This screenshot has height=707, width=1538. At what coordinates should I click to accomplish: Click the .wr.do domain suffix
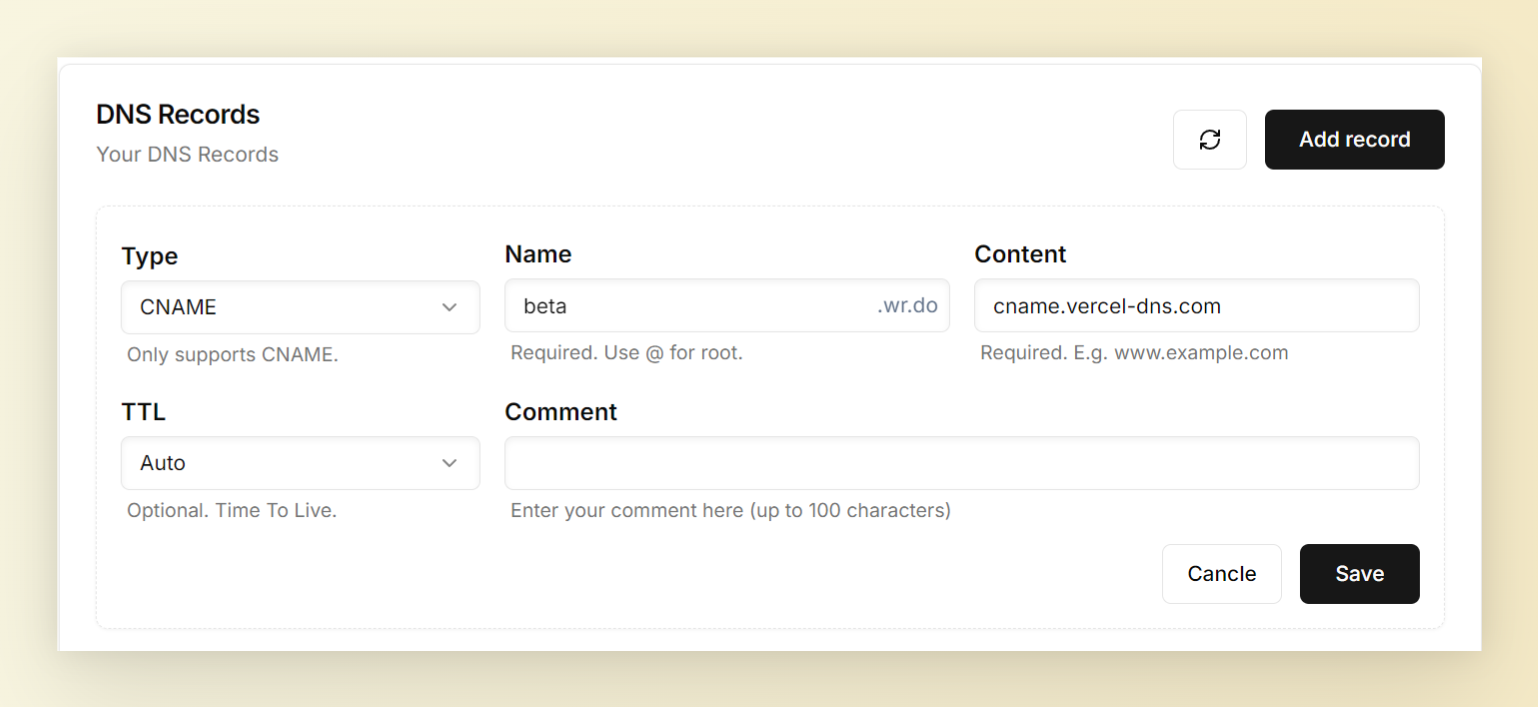pos(907,306)
